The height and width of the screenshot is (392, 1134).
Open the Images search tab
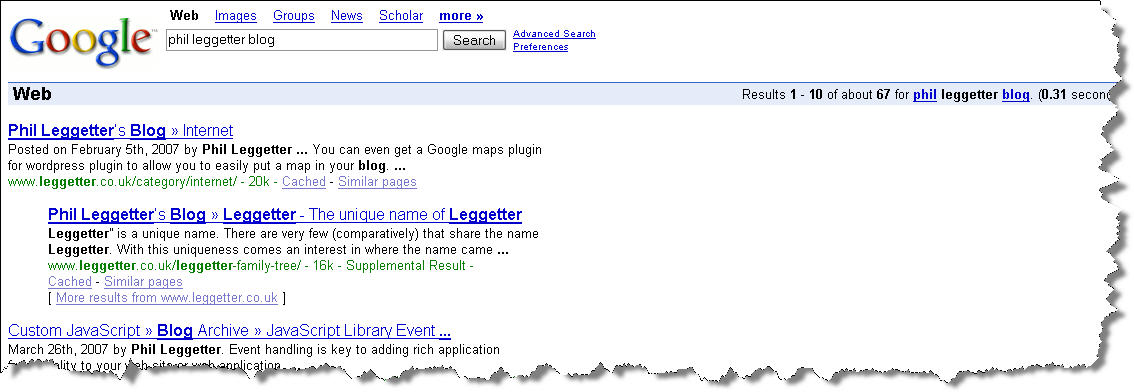click(x=236, y=16)
